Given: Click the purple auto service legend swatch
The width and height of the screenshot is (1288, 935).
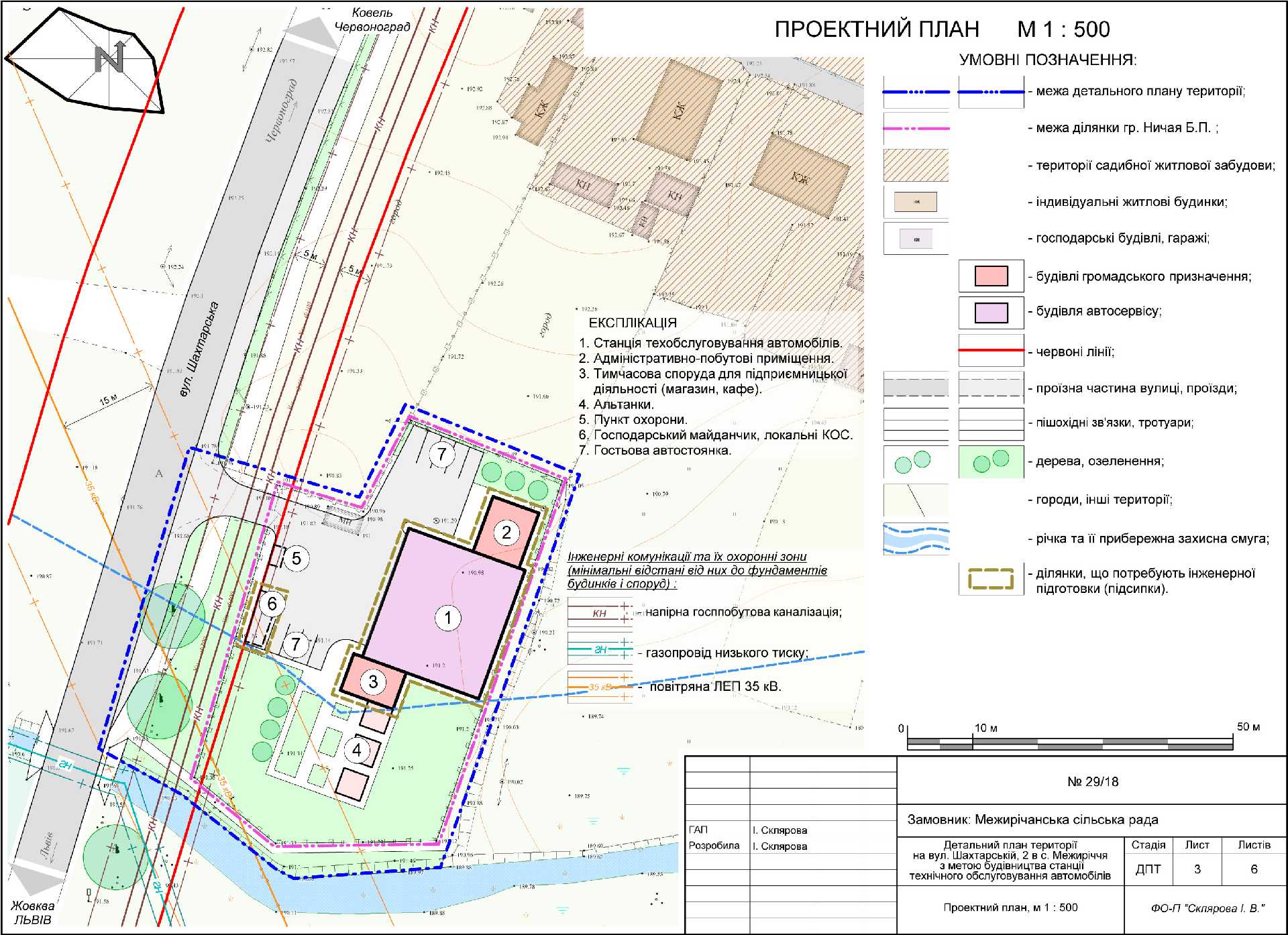Looking at the screenshot, I should coord(991,313).
